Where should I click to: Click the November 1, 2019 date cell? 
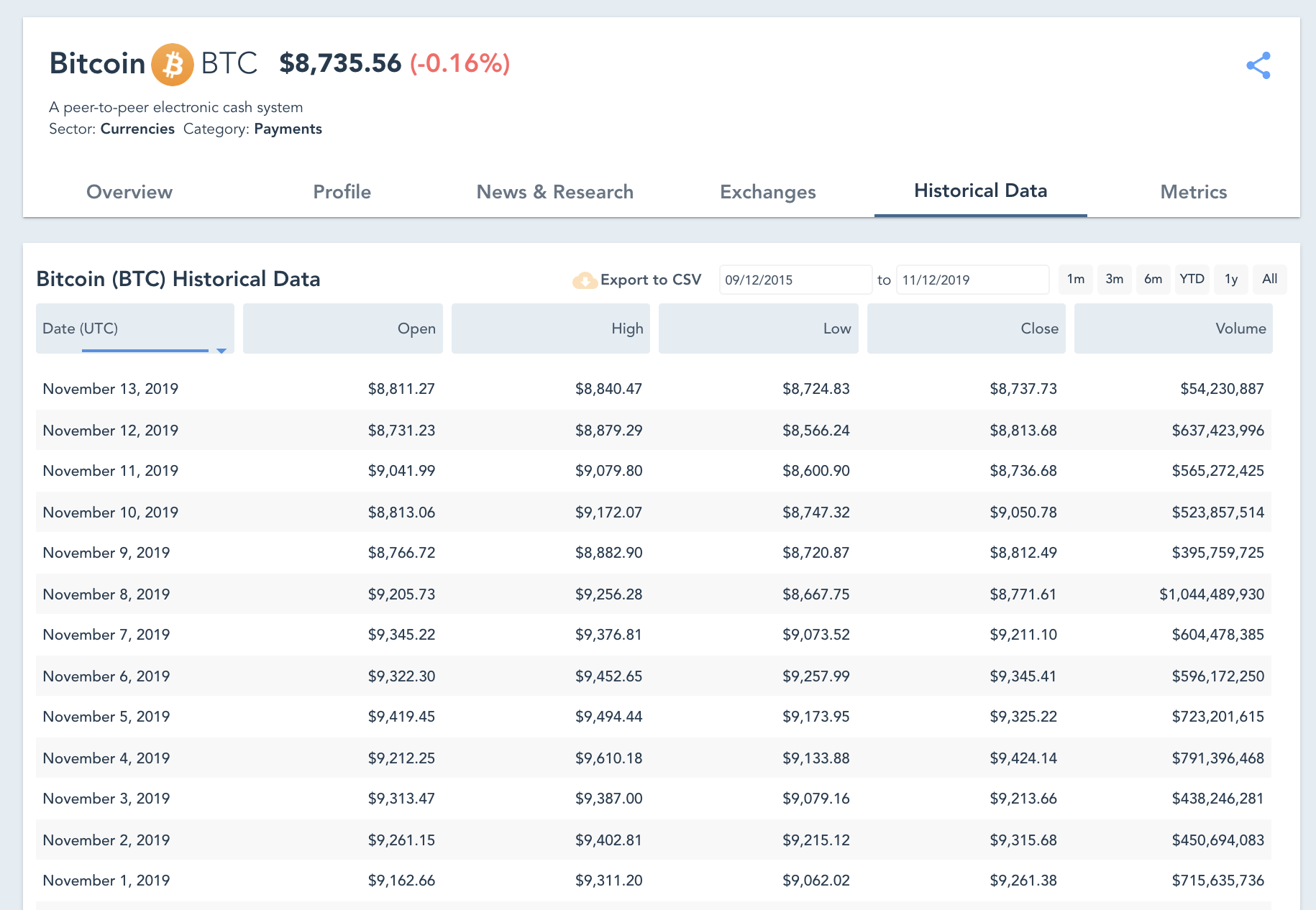[106, 881]
